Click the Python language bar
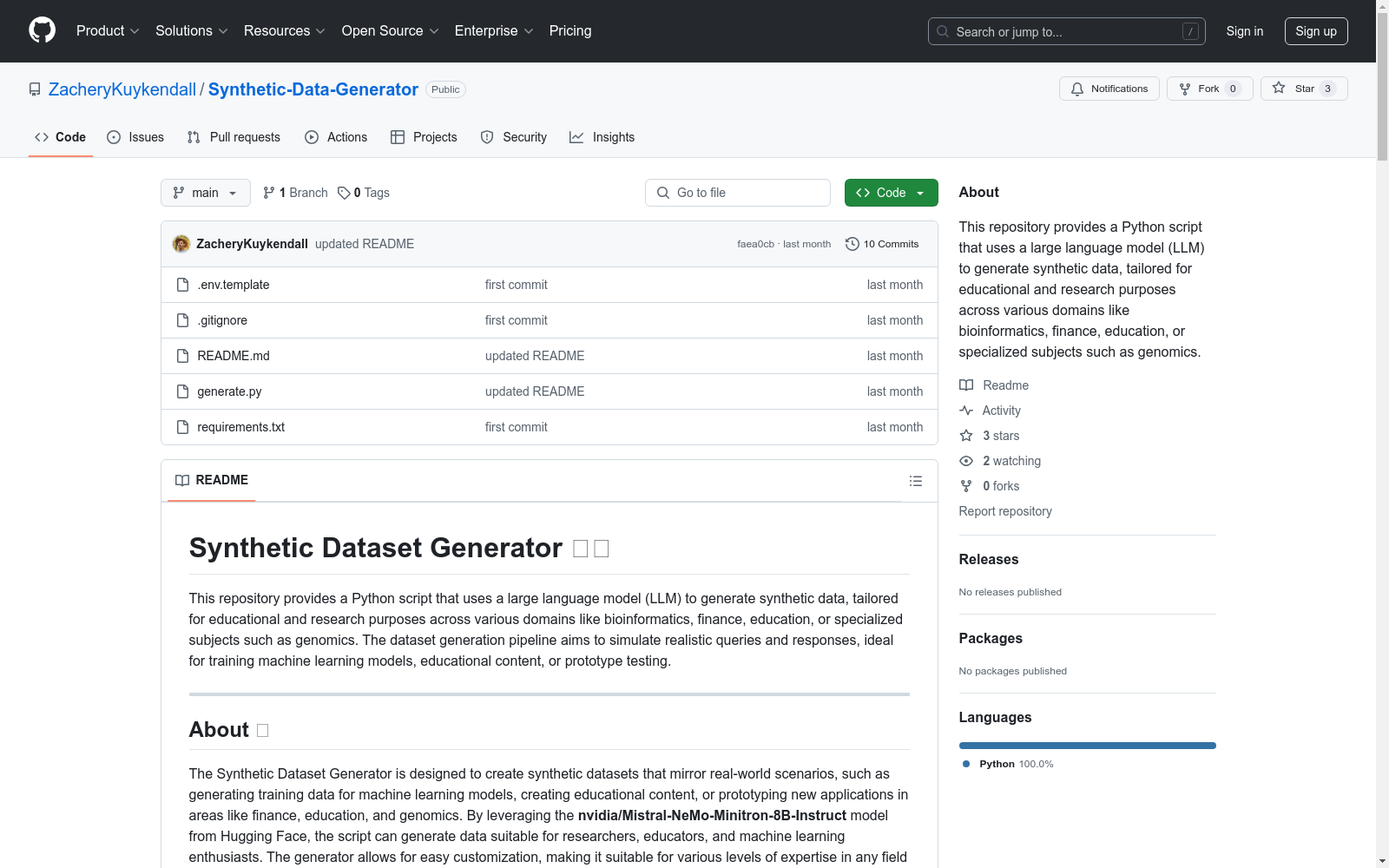Image resolution: width=1389 pixels, height=868 pixels. (x=1088, y=746)
